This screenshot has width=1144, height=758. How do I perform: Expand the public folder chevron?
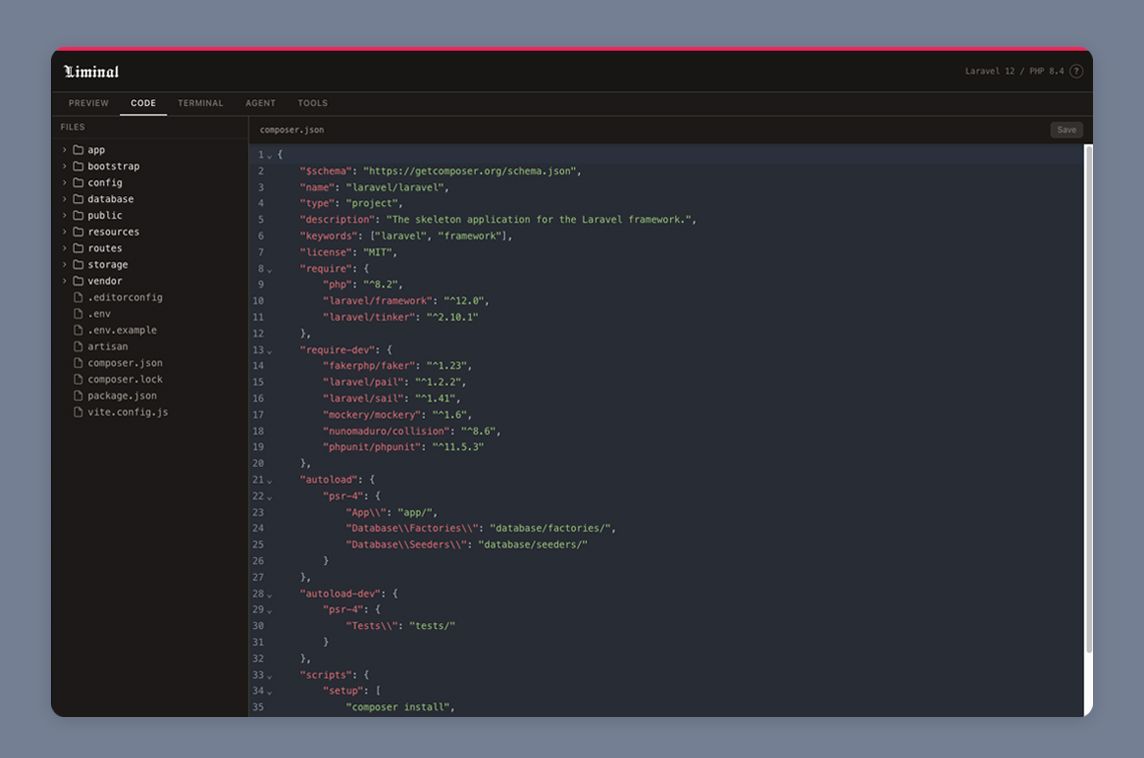(64, 215)
